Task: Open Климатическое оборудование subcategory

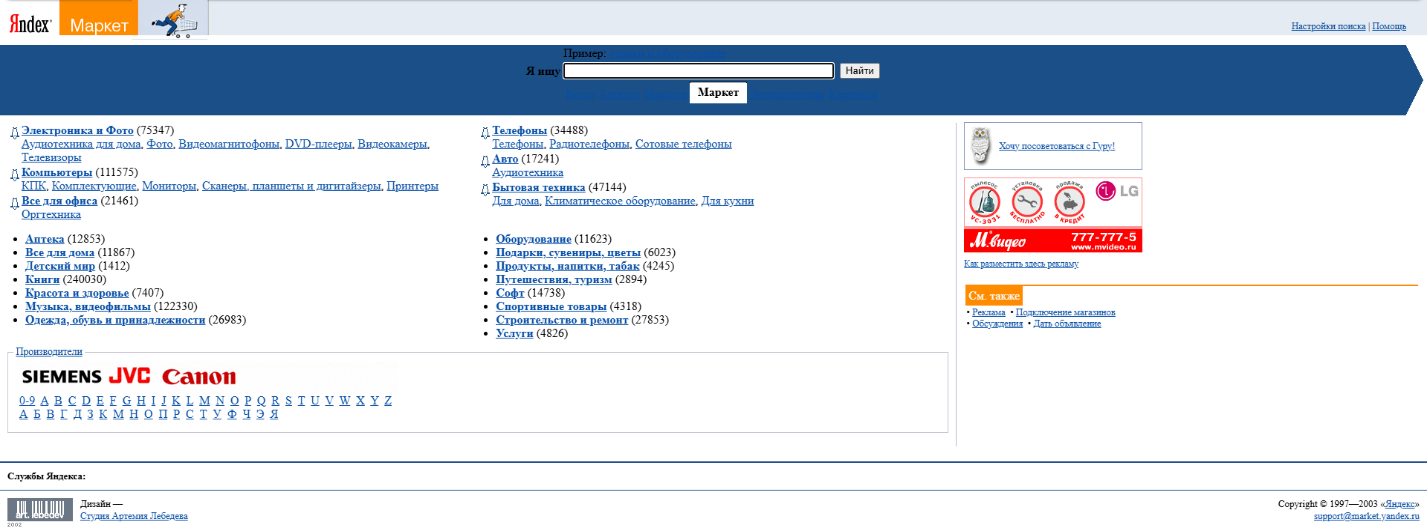Action: (620, 201)
